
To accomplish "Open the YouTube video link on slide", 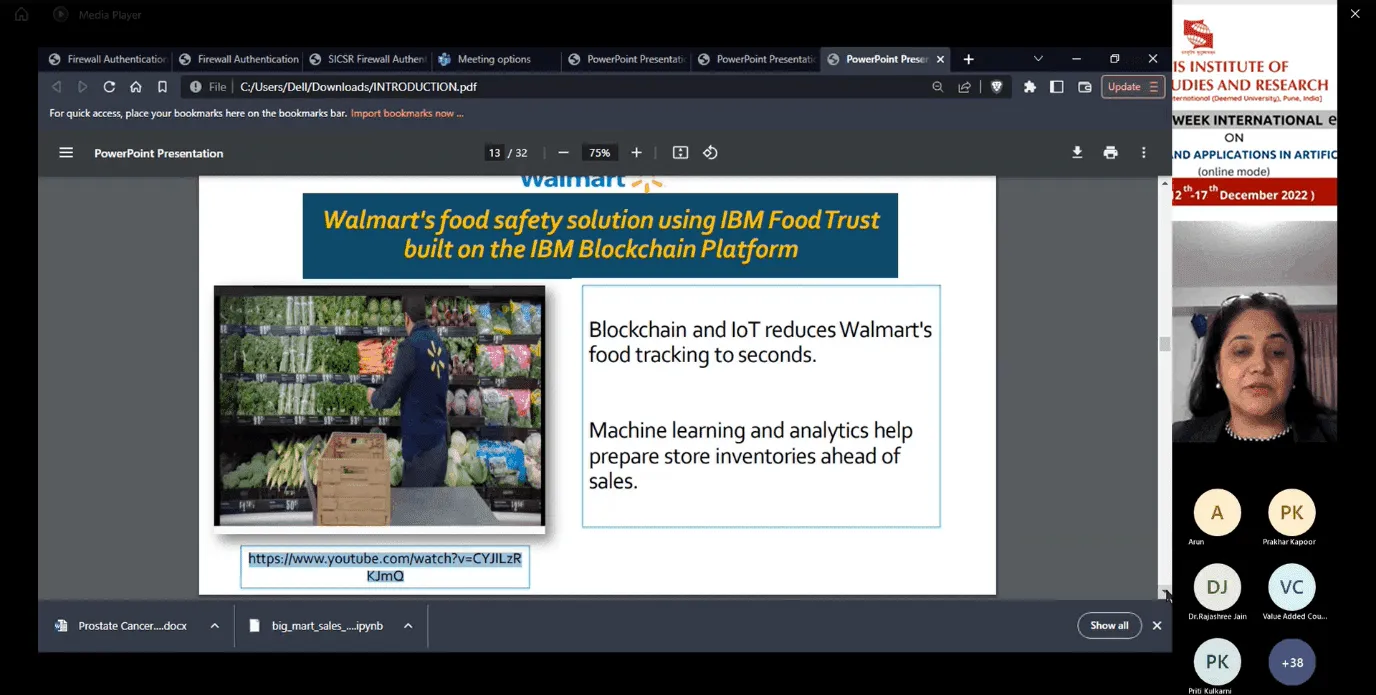I will 385,567.
